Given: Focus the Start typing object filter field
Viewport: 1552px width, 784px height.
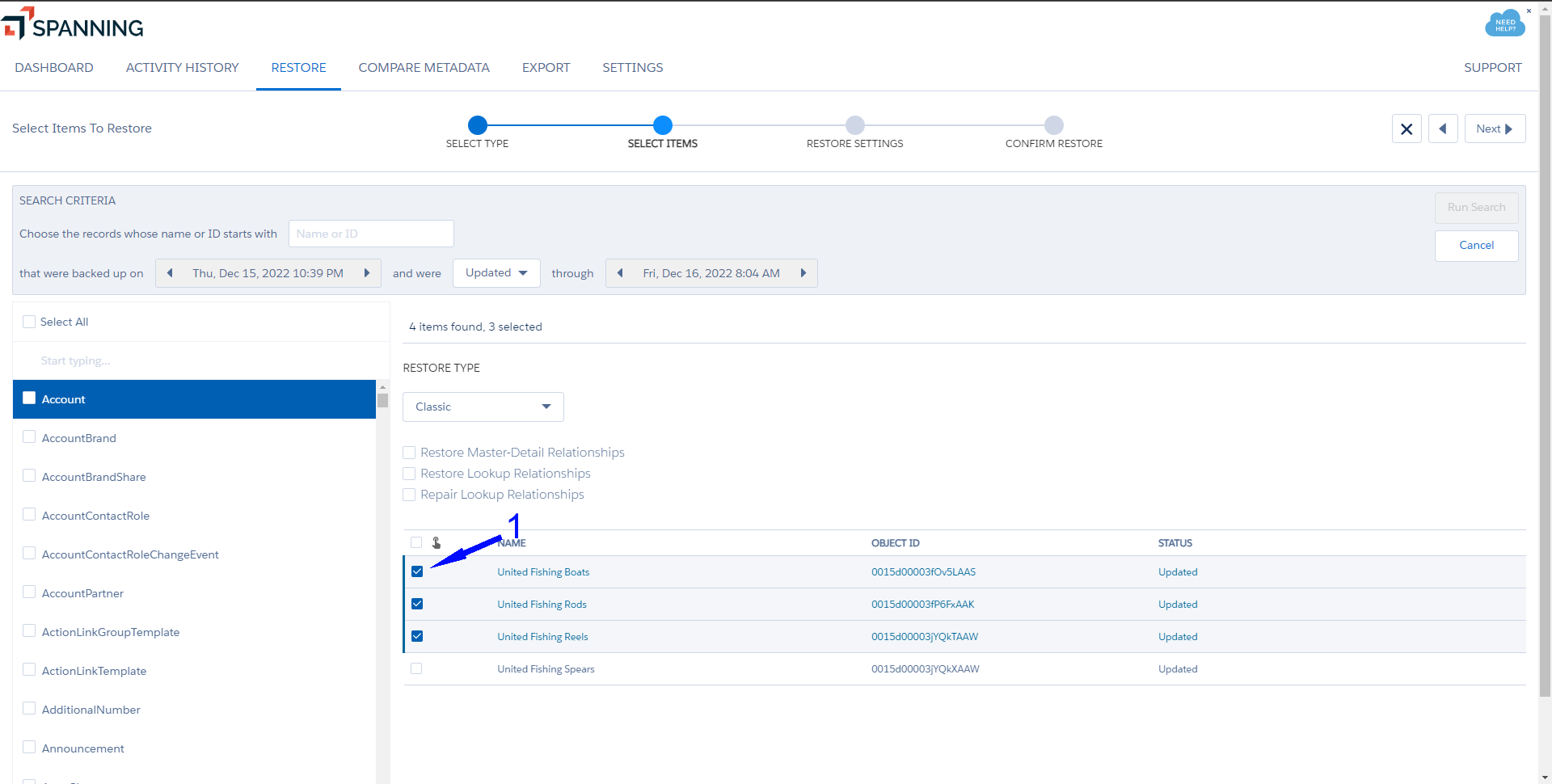Looking at the screenshot, I should click(202, 360).
